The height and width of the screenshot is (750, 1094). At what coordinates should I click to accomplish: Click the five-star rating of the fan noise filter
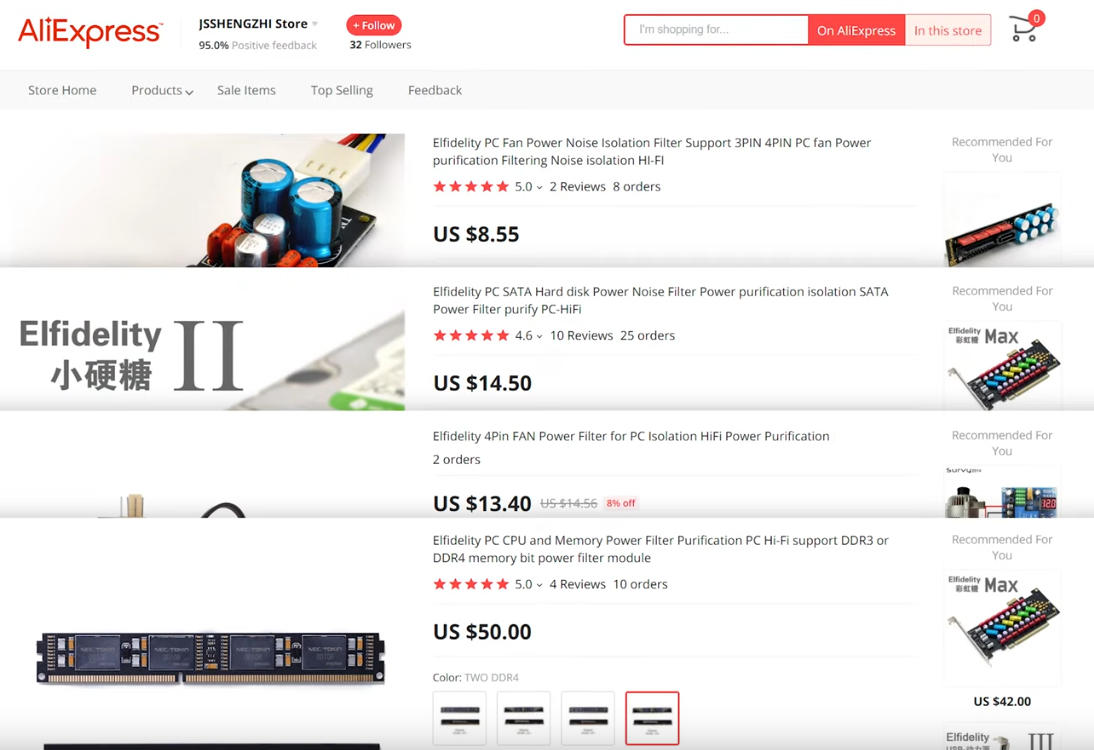pyautogui.click(x=471, y=186)
